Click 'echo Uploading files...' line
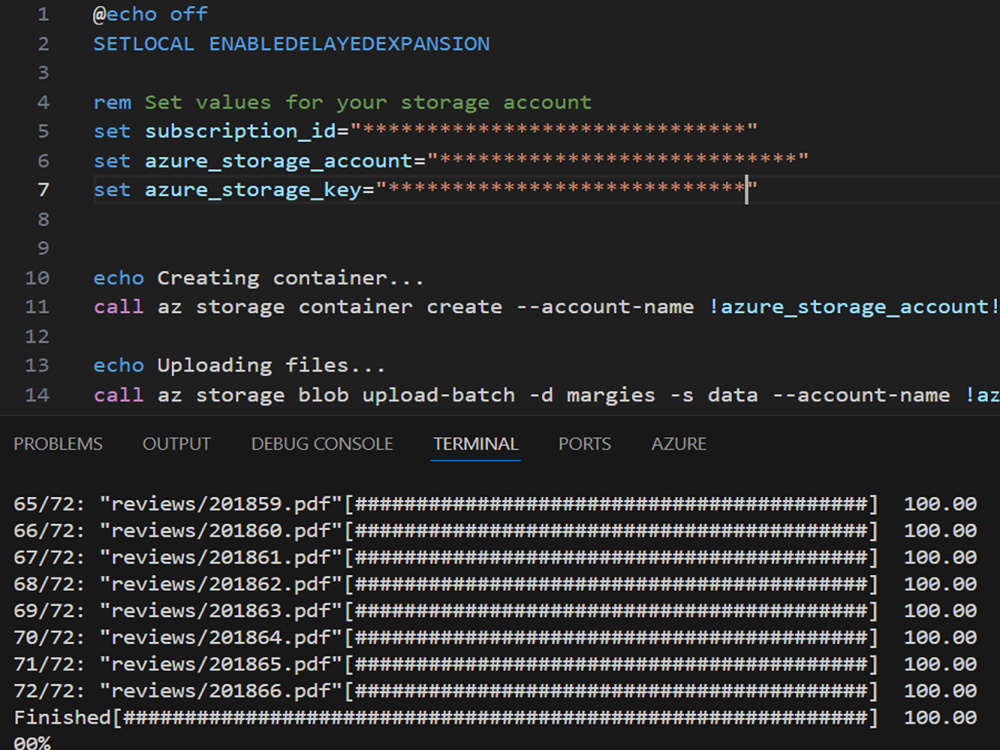Image resolution: width=1000 pixels, height=750 pixels. tap(239, 365)
